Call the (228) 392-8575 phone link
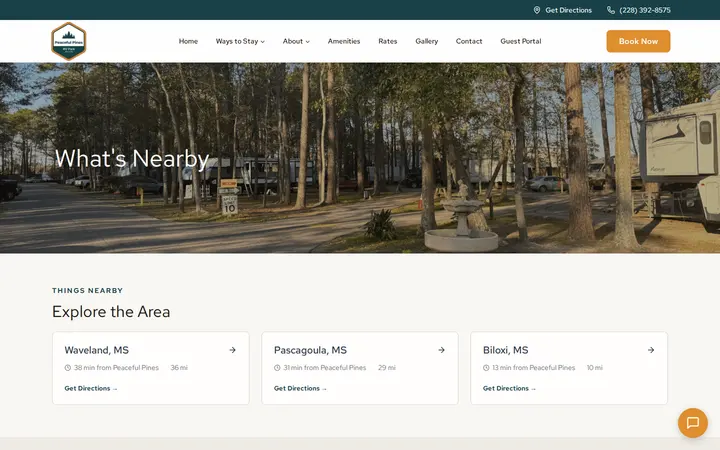 pos(645,10)
